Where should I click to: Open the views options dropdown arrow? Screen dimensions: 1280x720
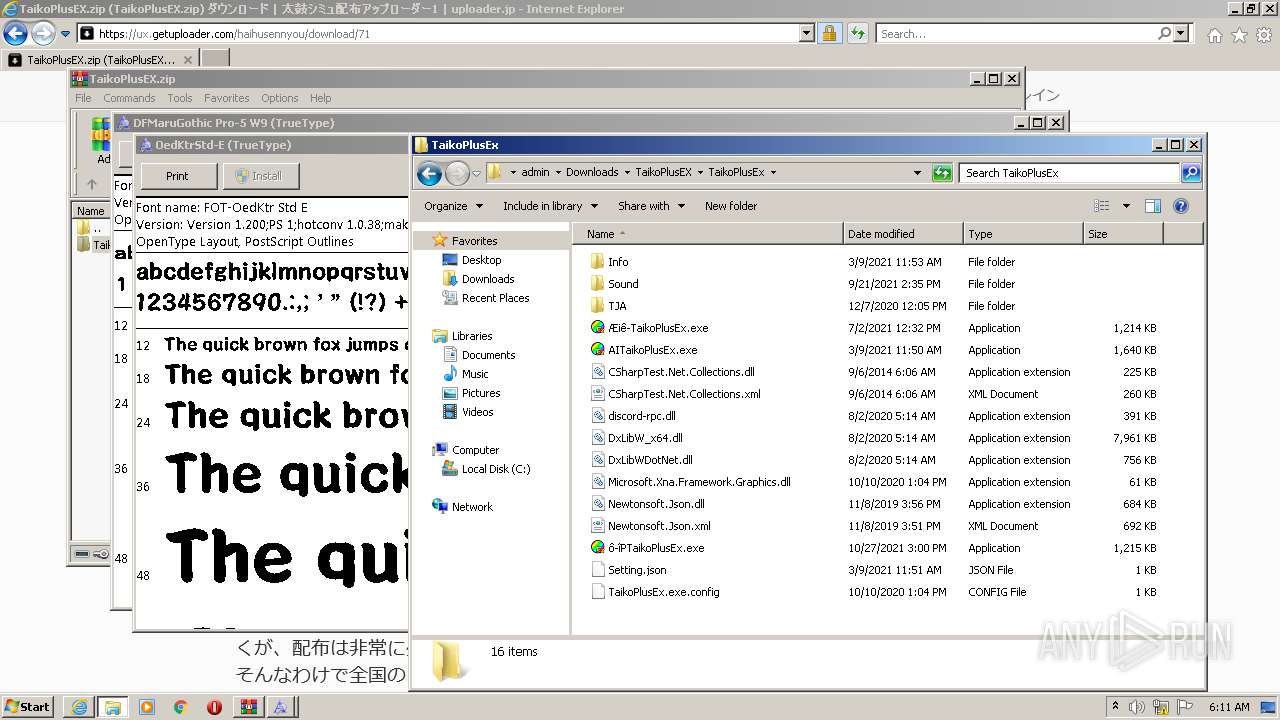pyautogui.click(x=1126, y=206)
